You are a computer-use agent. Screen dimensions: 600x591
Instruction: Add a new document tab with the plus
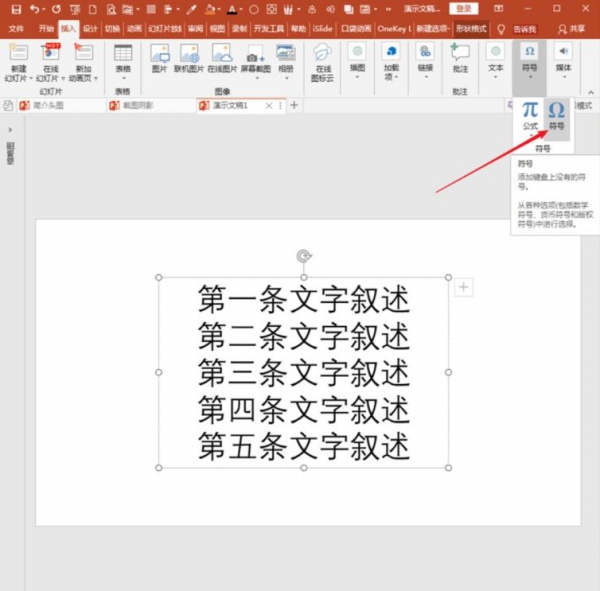click(x=294, y=105)
